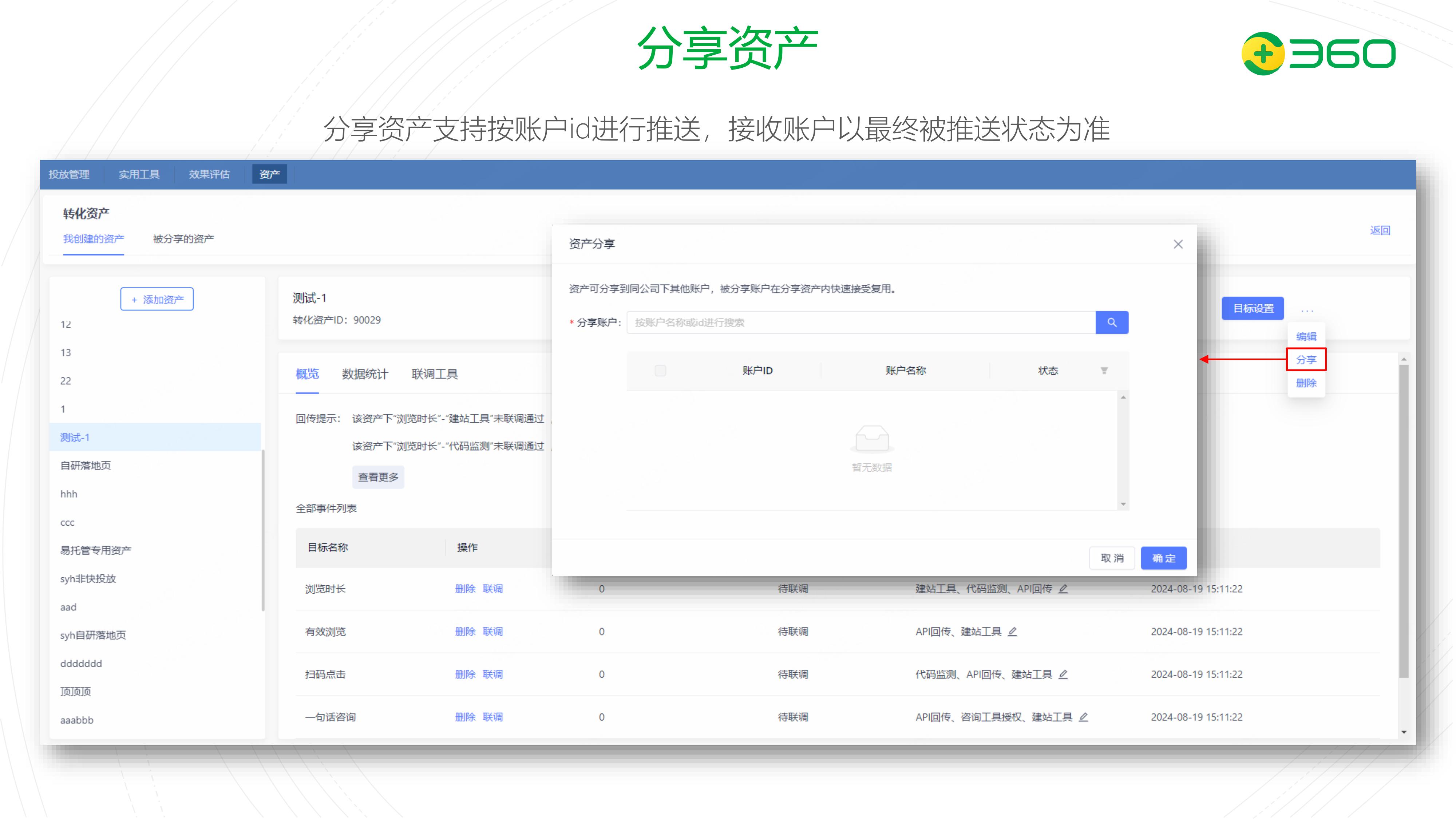
Task: Click the page scrollbar up arrow
Action: (1404, 360)
